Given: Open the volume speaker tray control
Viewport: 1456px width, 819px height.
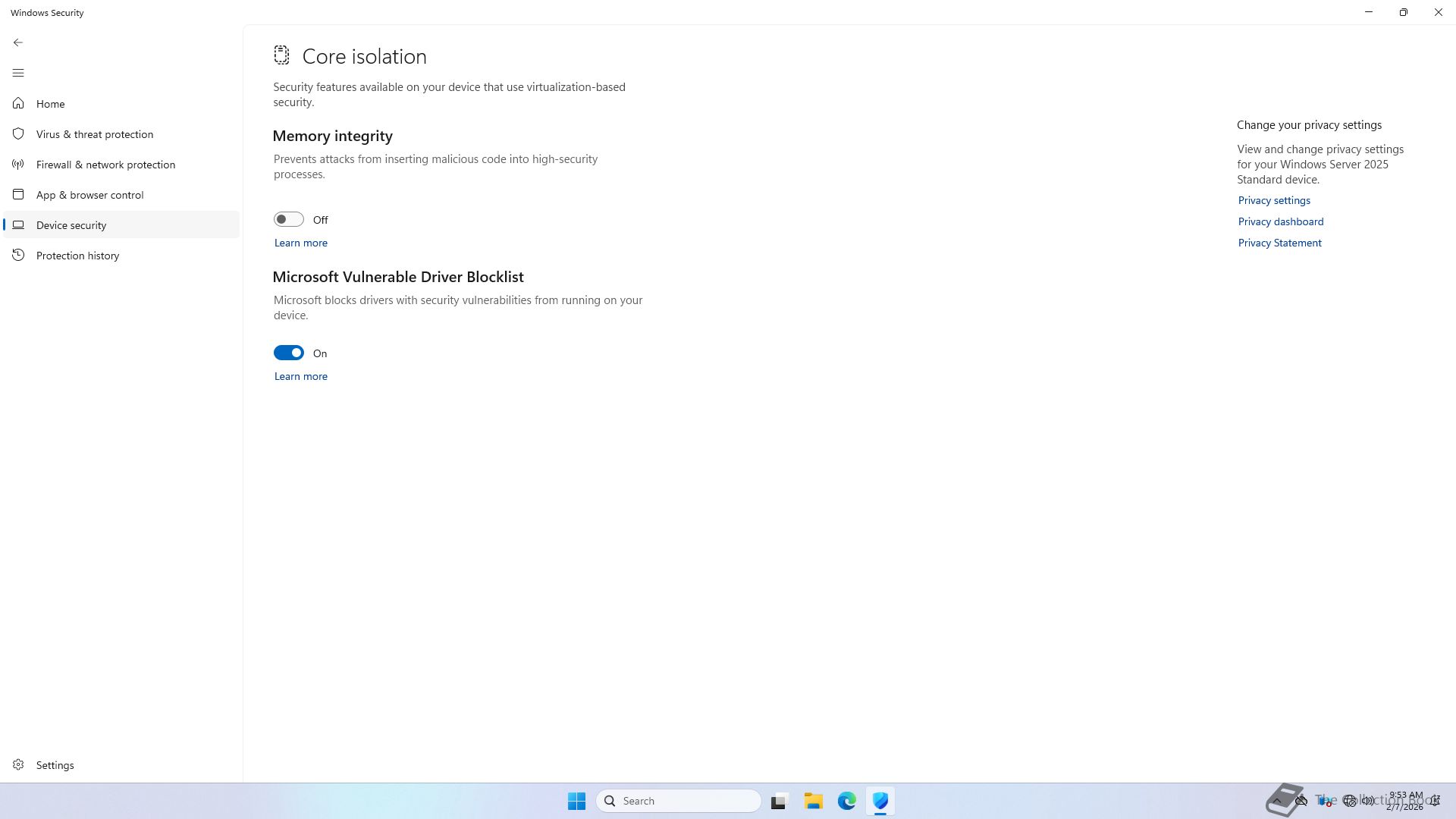Looking at the screenshot, I should coord(1368,801).
